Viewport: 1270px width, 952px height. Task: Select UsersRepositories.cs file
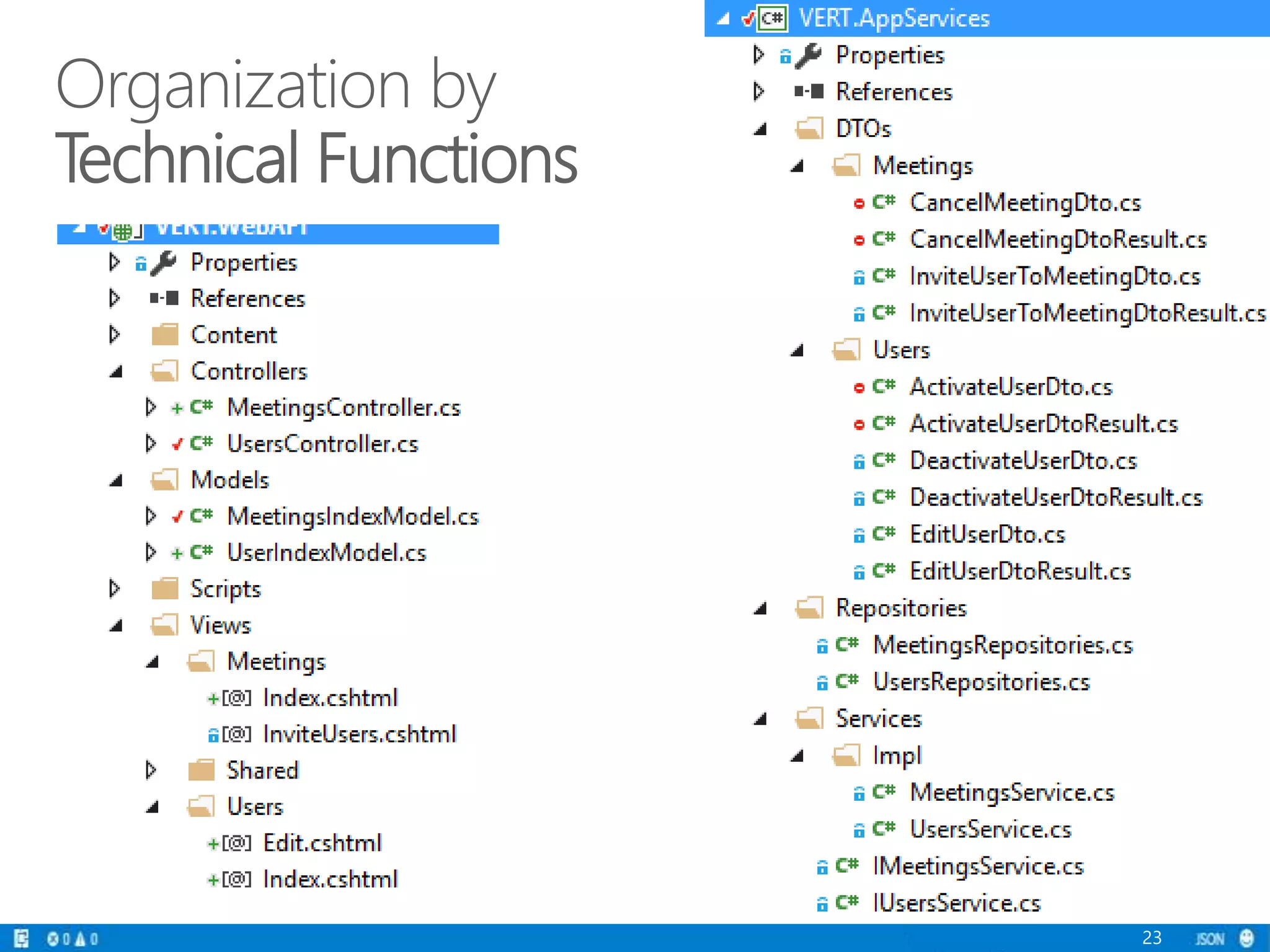point(981,682)
